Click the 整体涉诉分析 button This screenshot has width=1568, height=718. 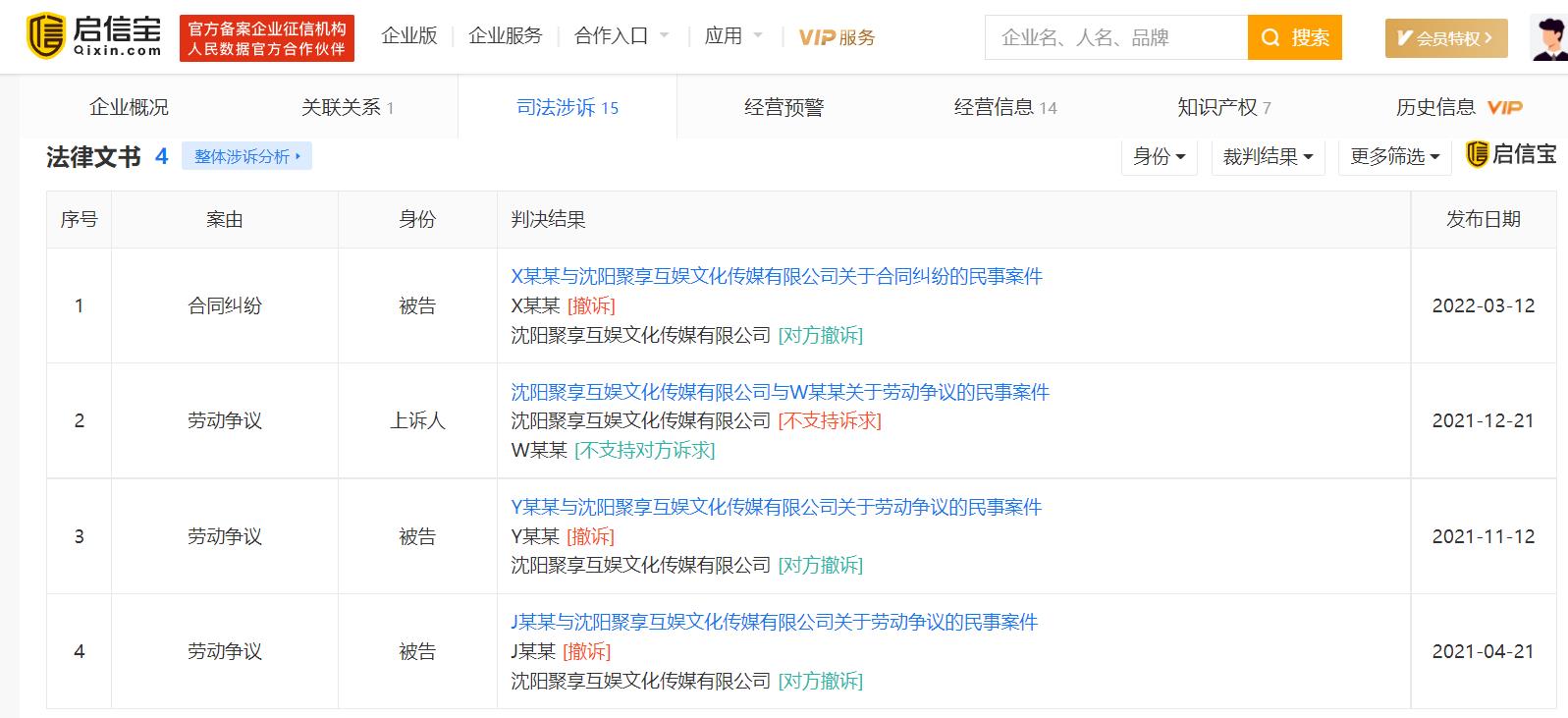click(246, 156)
